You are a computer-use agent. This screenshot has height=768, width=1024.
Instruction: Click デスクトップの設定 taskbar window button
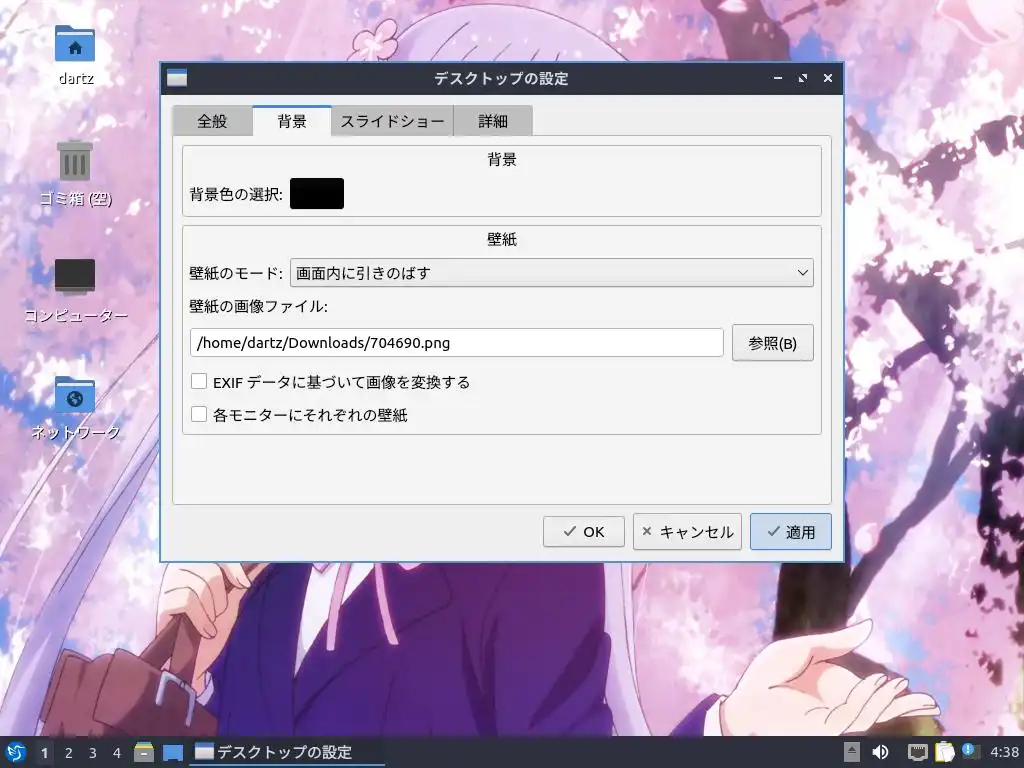point(287,752)
